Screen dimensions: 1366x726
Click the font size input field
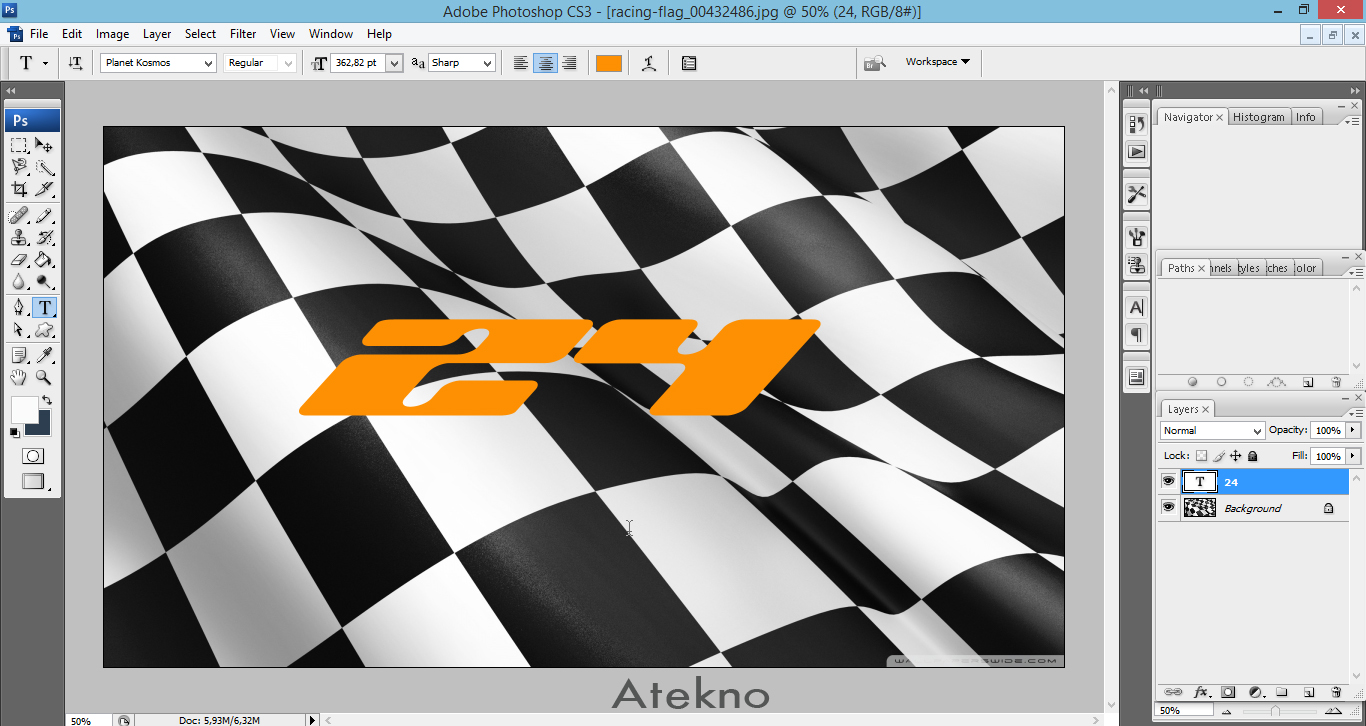pyautogui.click(x=362, y=62)
